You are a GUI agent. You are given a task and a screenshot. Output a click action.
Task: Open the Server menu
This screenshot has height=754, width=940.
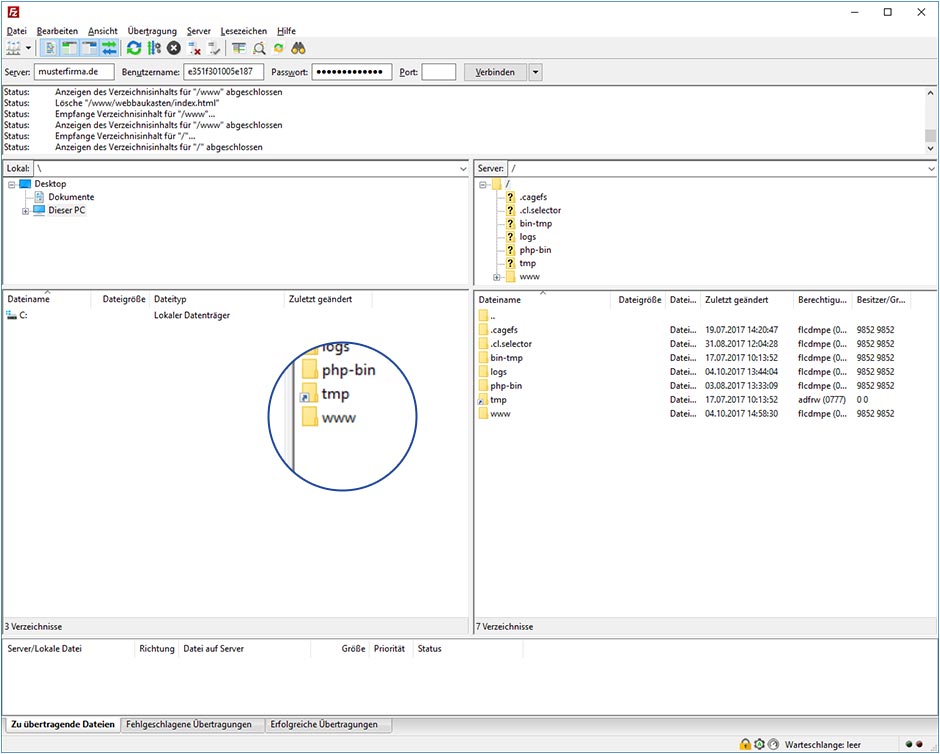(x=198, y=31)
